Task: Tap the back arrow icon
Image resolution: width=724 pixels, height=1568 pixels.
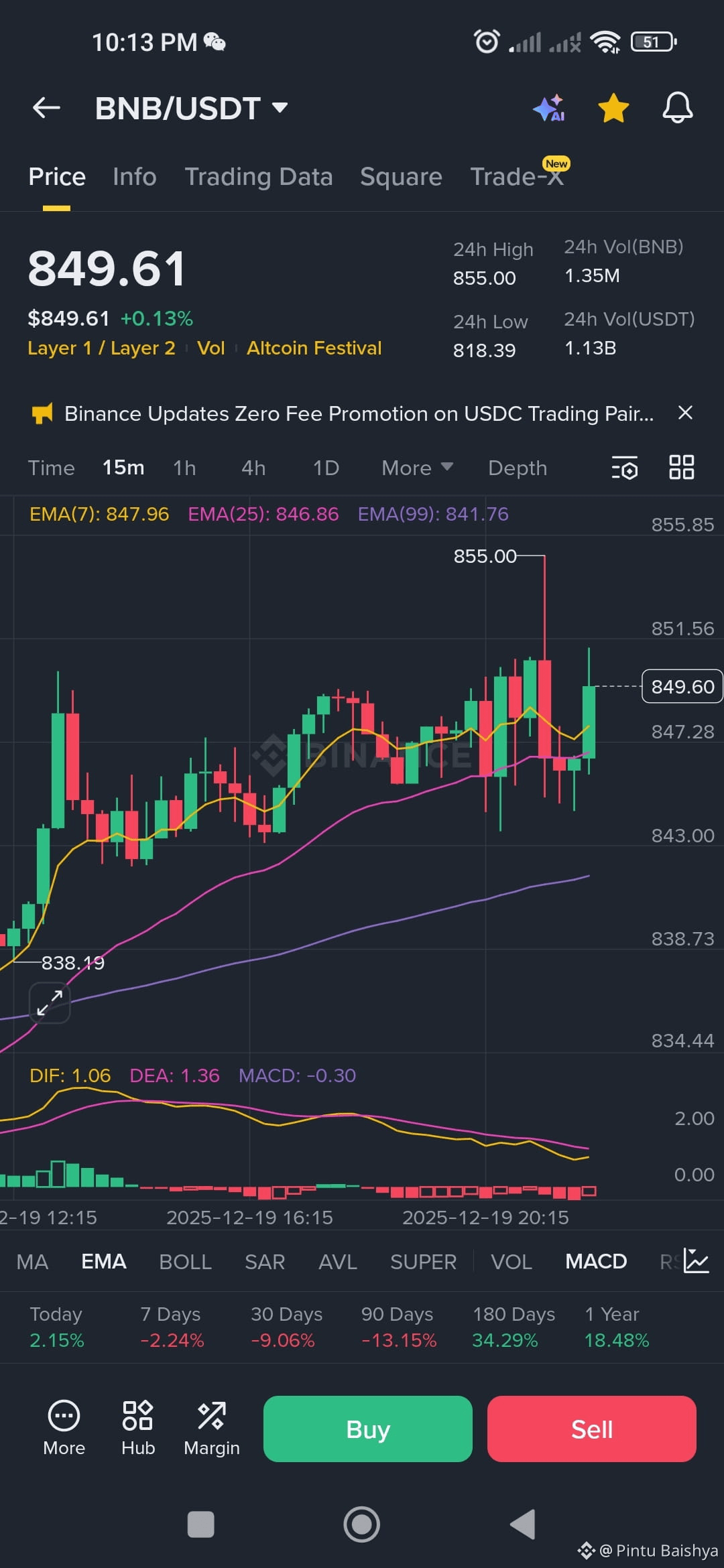Action: pyautogui.click(x=46, y=107)
